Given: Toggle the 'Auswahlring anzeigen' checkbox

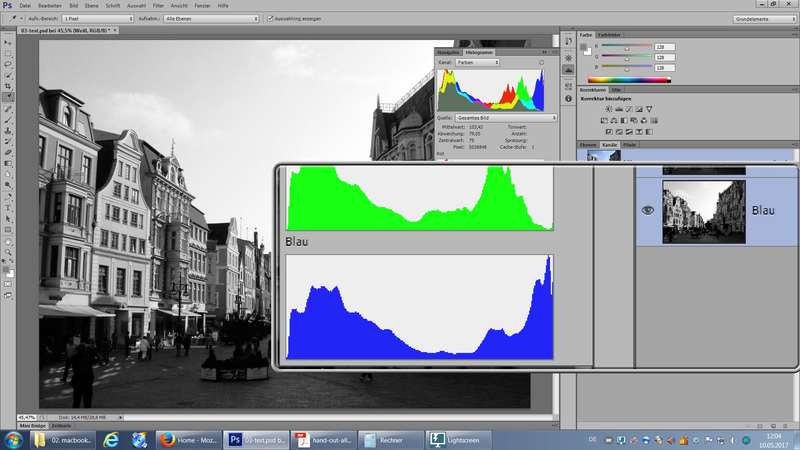Looking at the screenshot, I should click(x=272, y=18).
